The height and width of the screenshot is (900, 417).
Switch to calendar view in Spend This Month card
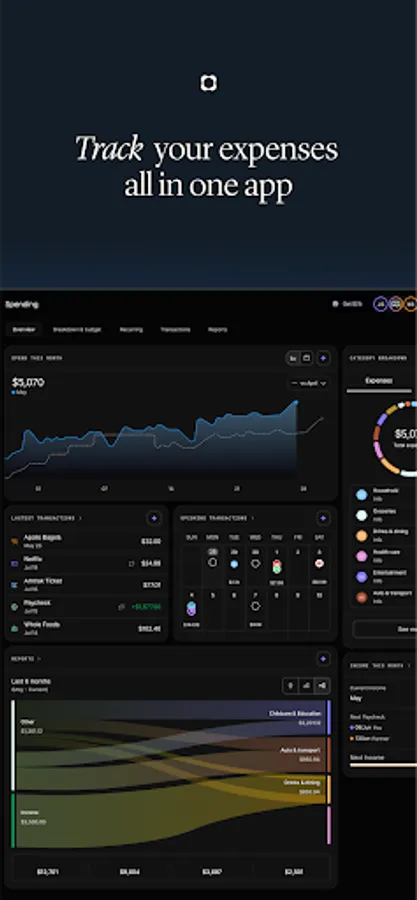306,358
